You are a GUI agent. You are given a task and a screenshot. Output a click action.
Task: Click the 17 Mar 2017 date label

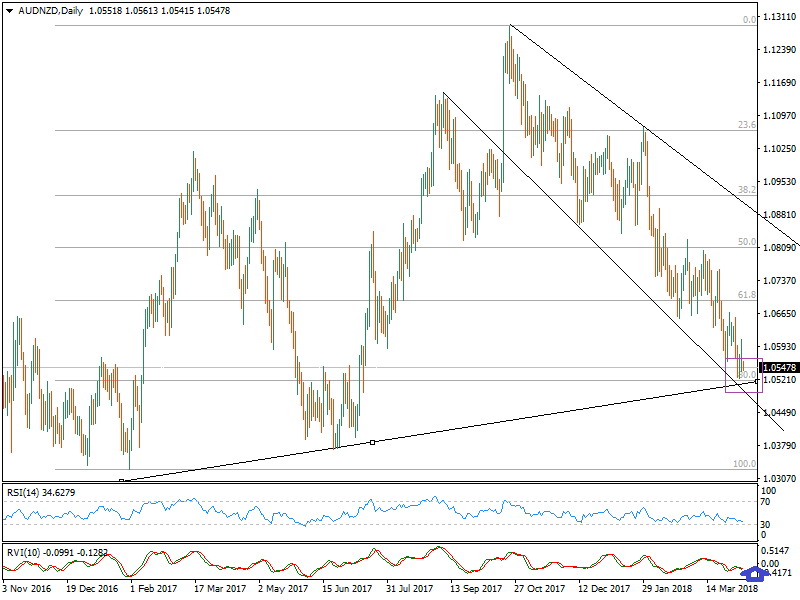click(x=220, y=589)
